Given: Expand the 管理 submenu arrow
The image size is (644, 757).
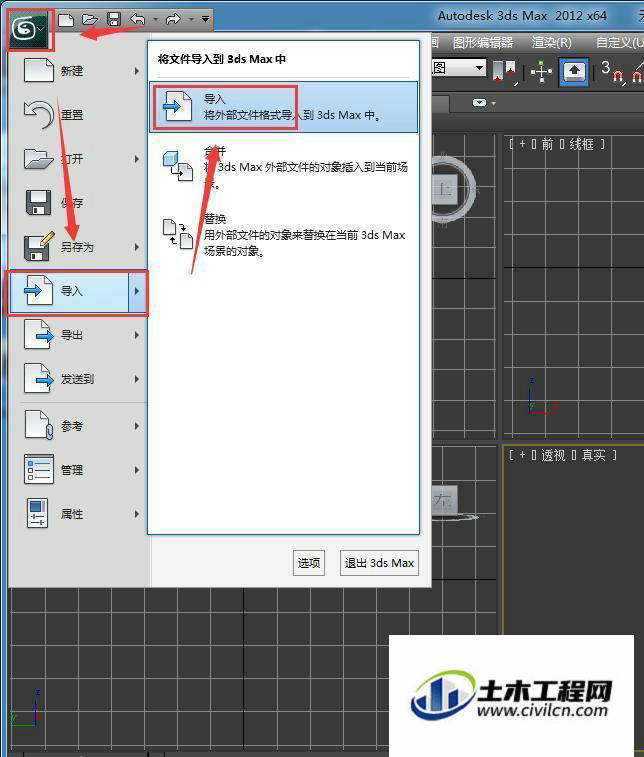Looking at the screenshot, I should click(x=137, y=470).
